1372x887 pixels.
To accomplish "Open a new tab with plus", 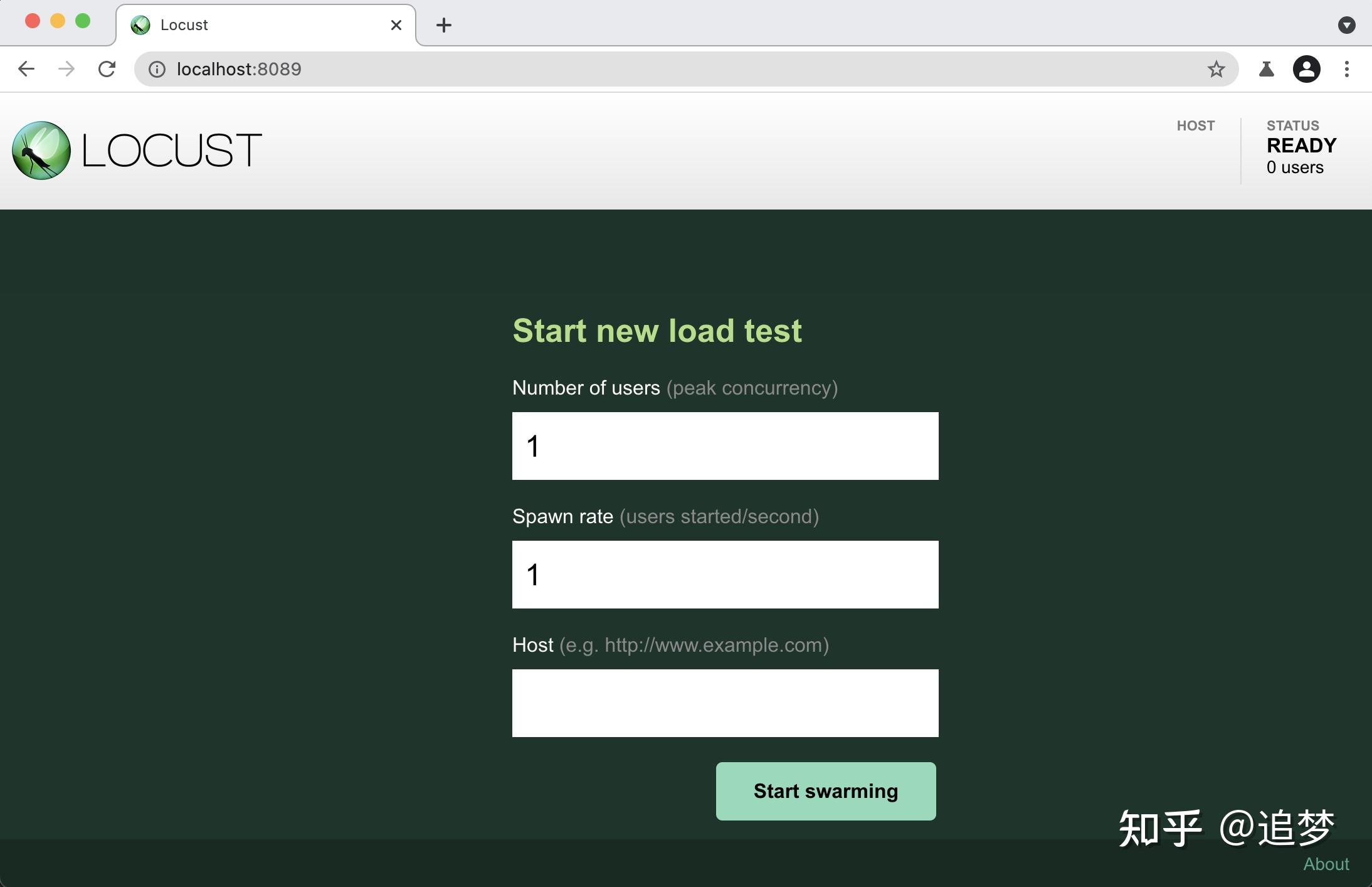I will pyautogui.click(x=444, y=25).
